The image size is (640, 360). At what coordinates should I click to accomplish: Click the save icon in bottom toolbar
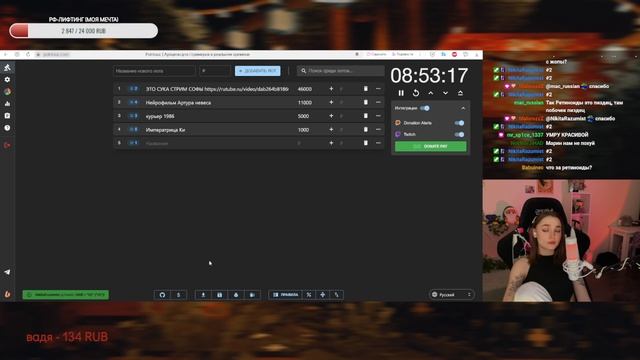[x=220, y=295]
